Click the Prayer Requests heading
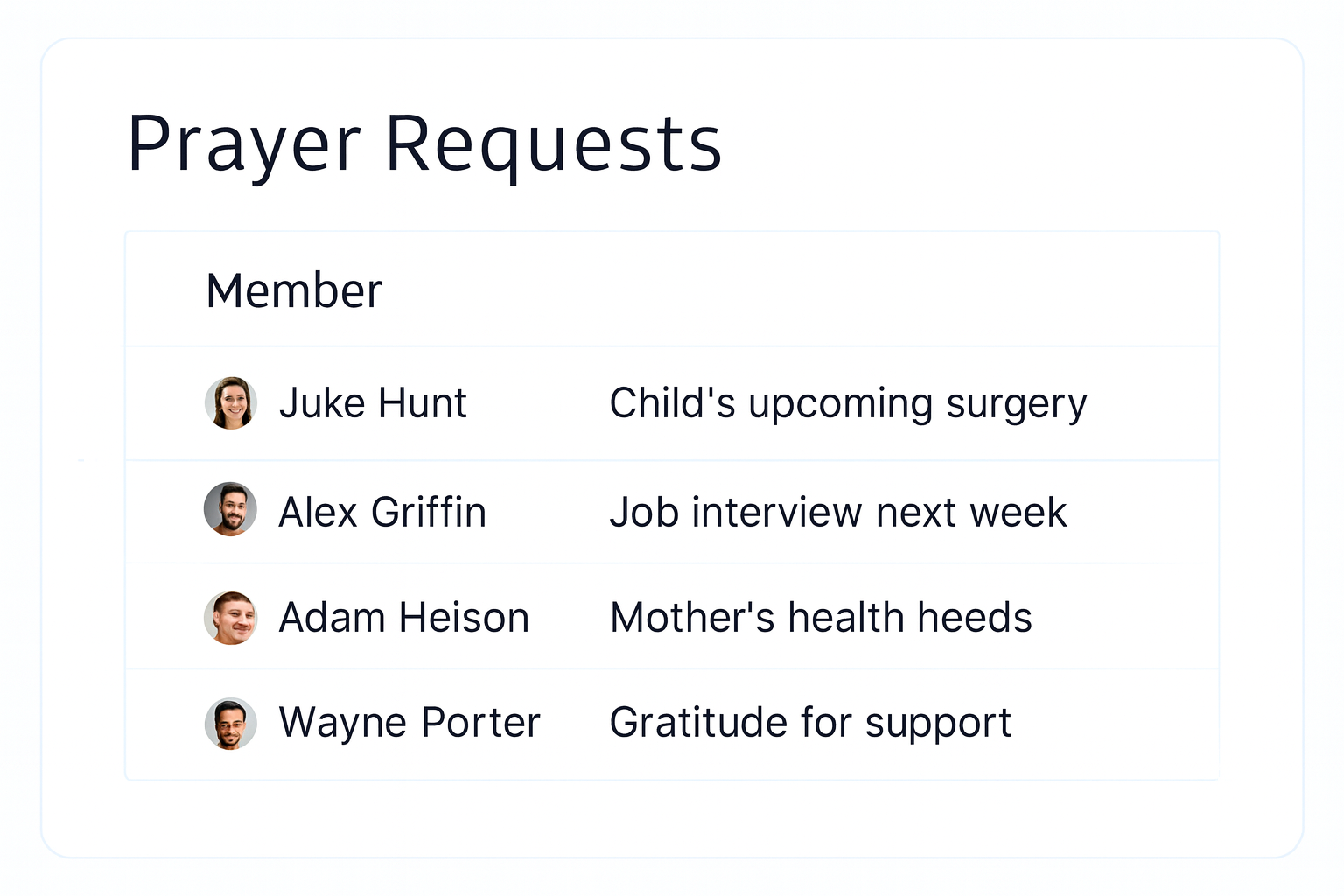This screenshot has height=896, width=1344. click(424, 143)
